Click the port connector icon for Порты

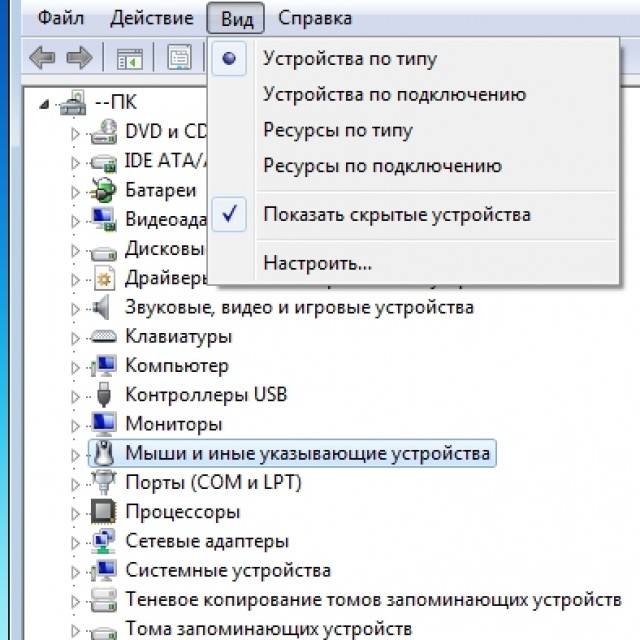click(x=104, y=482)
